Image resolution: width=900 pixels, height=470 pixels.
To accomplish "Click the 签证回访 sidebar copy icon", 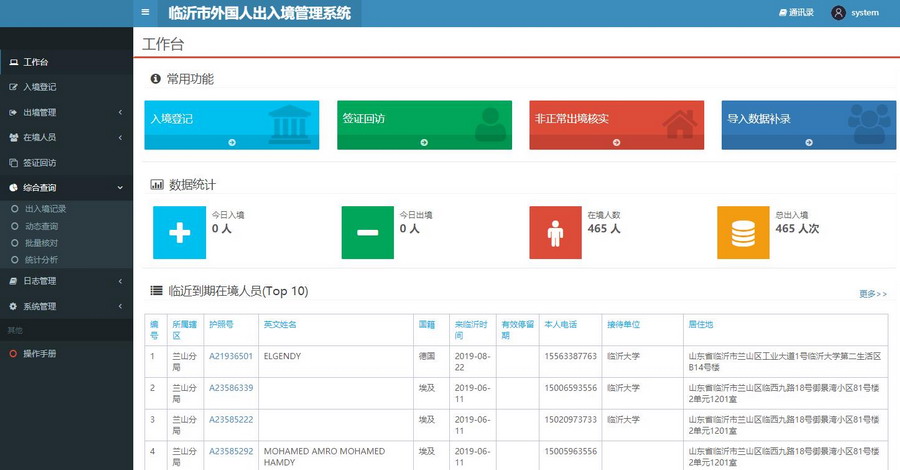I will [x=13, y=163].
